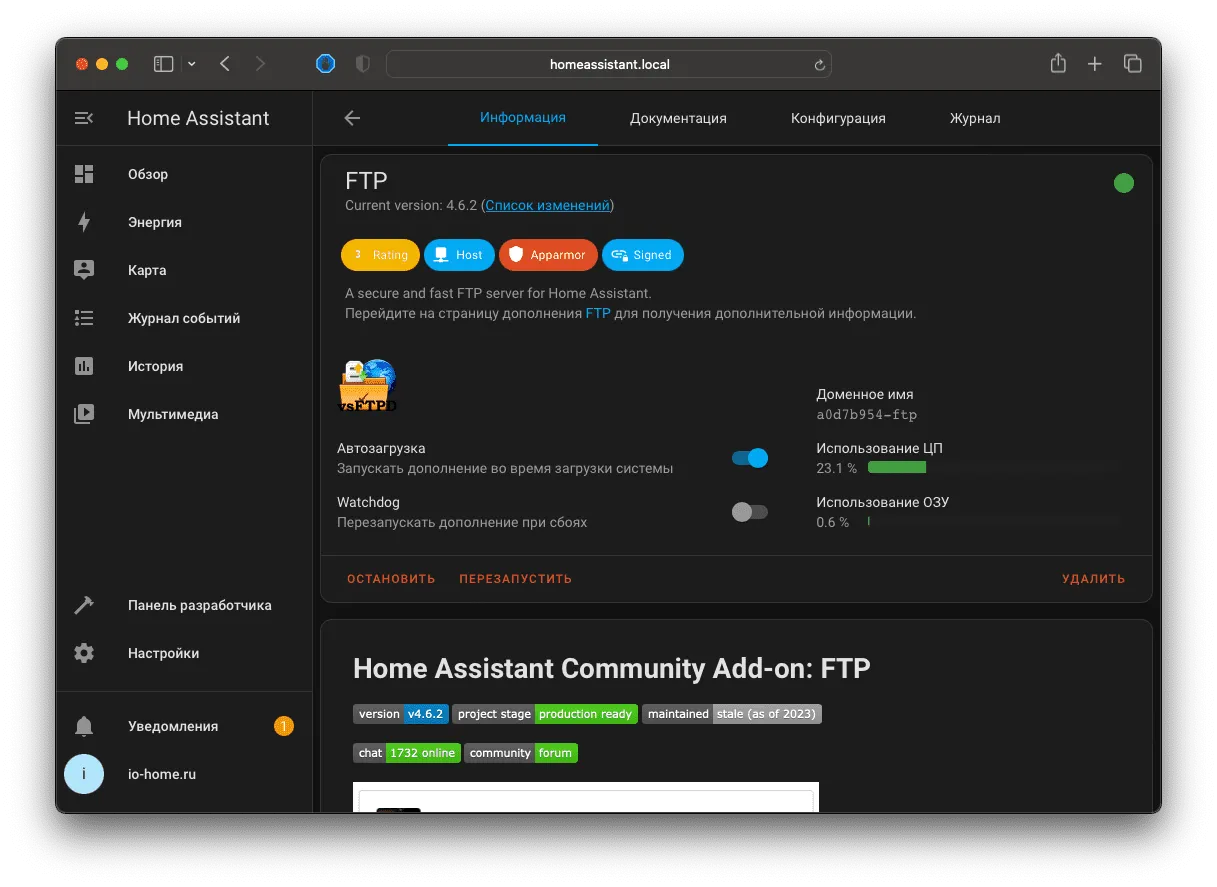Image resolution: width=1217 pixels, height=887 pixels.
Task: Click Safari sidebar toggle icon
Action: [164, 64]
